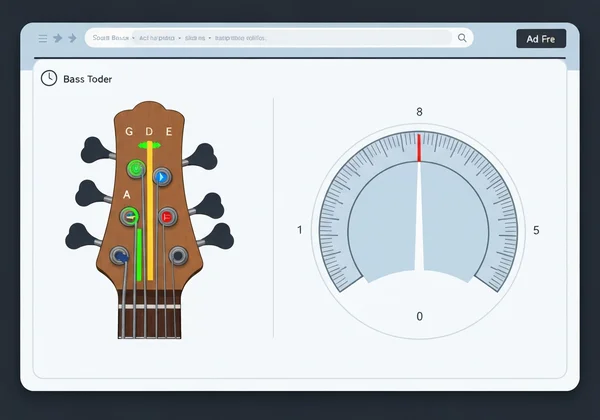This screenshot has height=420, width=600.
Task: Click the clock icon beside Bass Toder
Action: pos(48,78)
